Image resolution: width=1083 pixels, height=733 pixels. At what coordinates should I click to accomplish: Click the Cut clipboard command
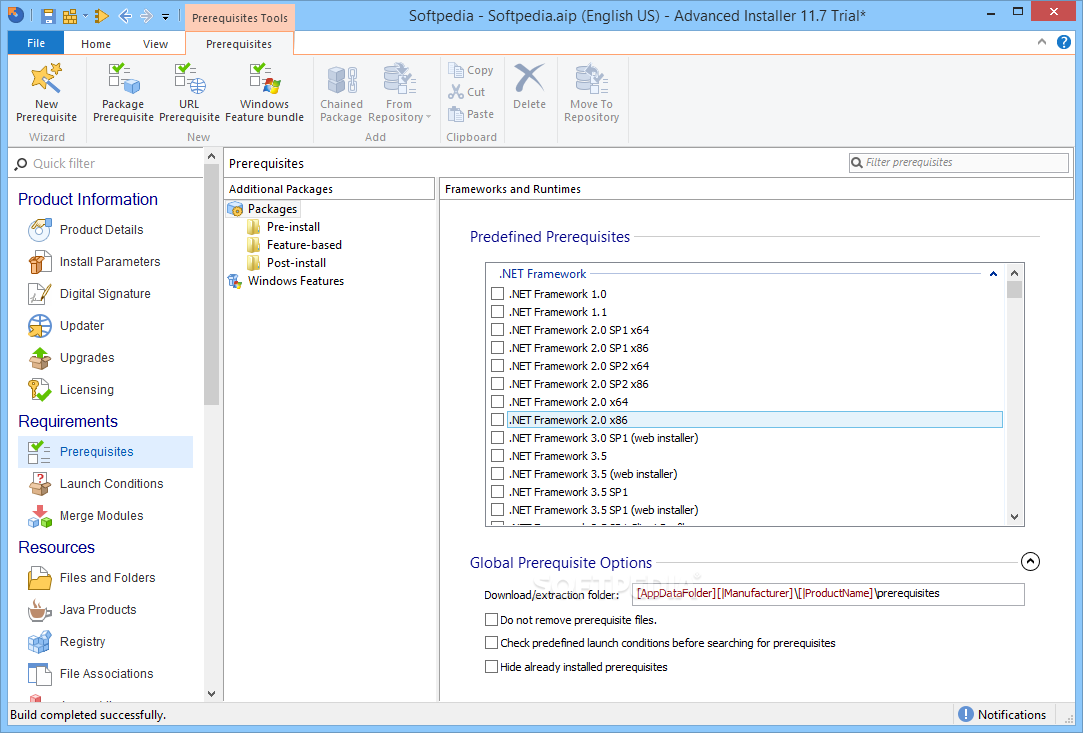[467, 92]
